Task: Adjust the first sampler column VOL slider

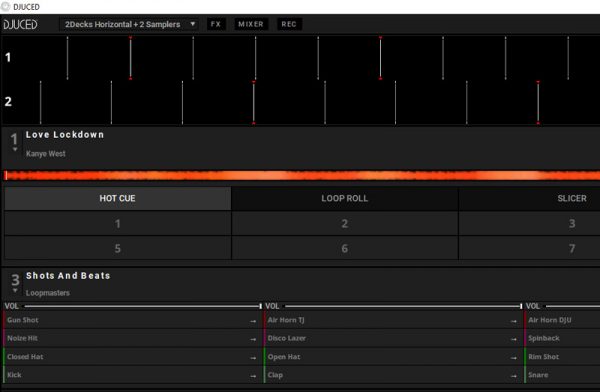Action: 143,306
